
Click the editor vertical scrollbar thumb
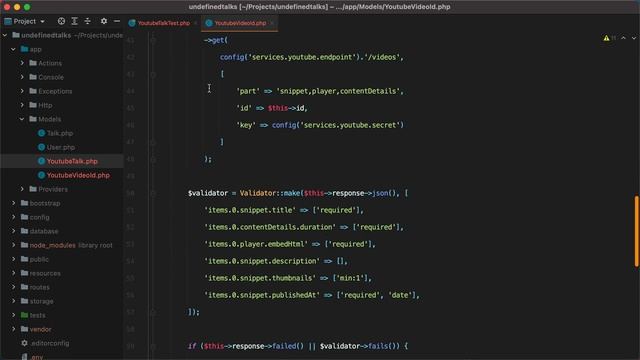pos(636,231)
